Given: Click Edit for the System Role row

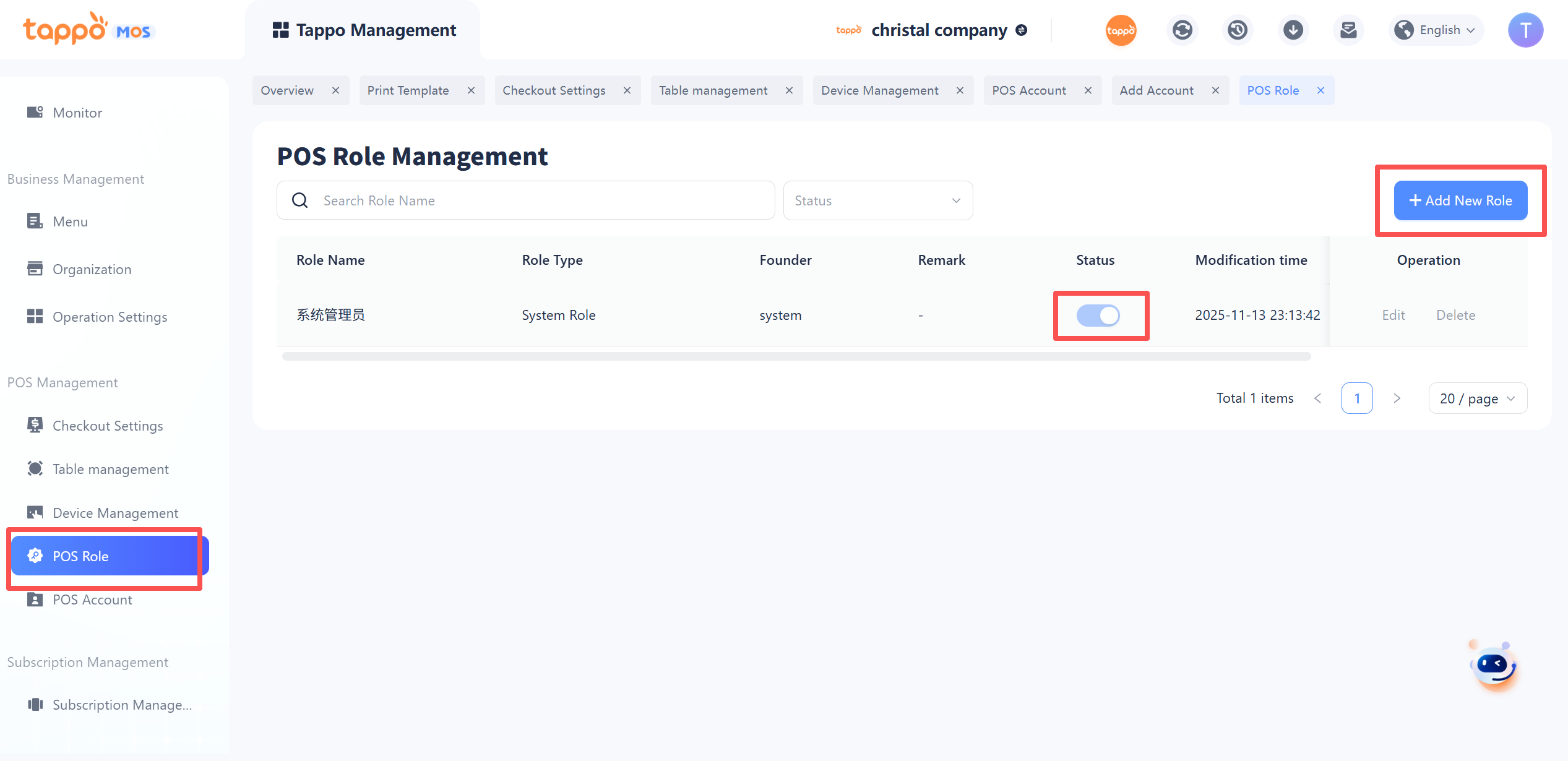Looking at the screenshot, I should tap(1393, 315).
